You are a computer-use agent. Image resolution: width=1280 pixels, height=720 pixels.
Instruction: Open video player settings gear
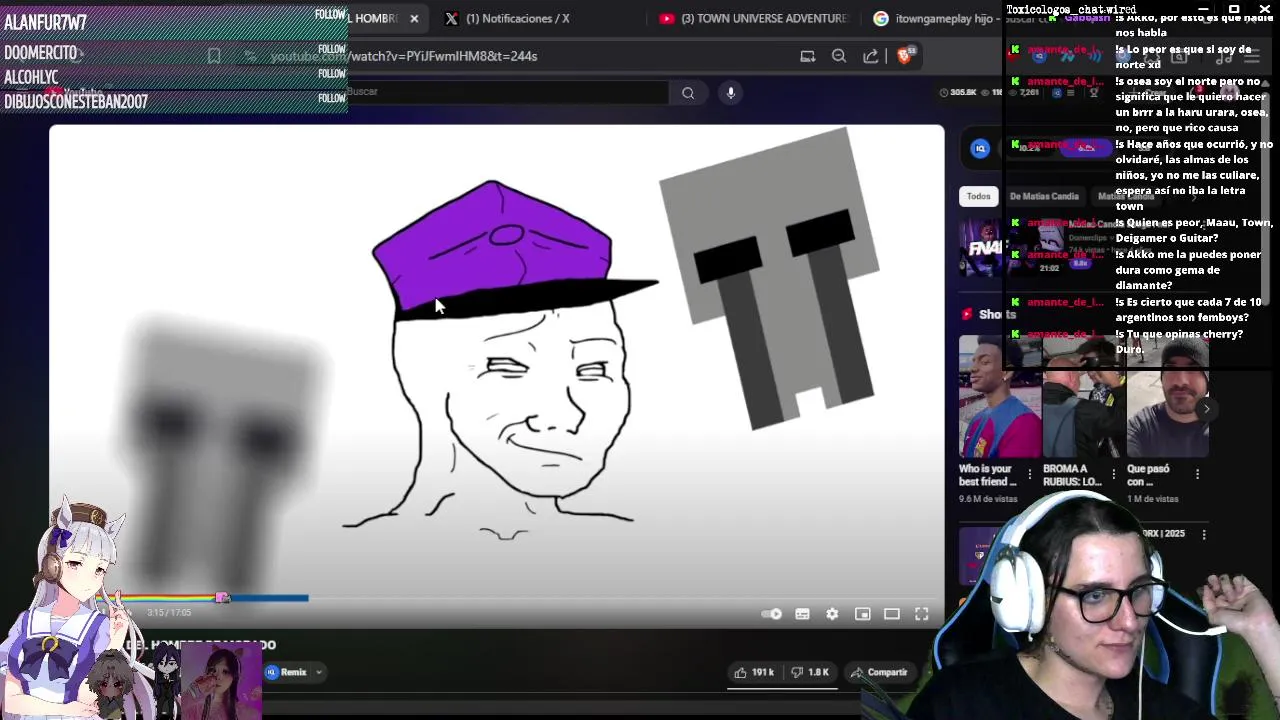click(832, 614)
